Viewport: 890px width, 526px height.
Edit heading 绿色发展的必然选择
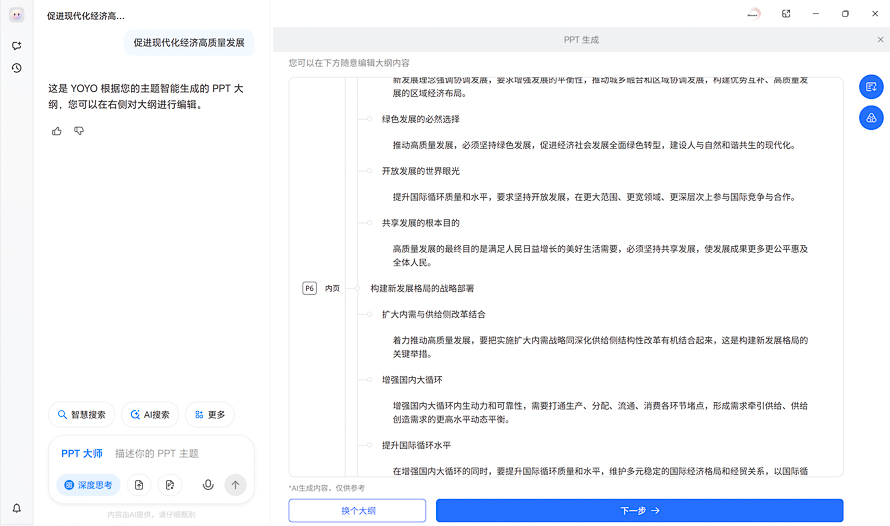[421, 119]
